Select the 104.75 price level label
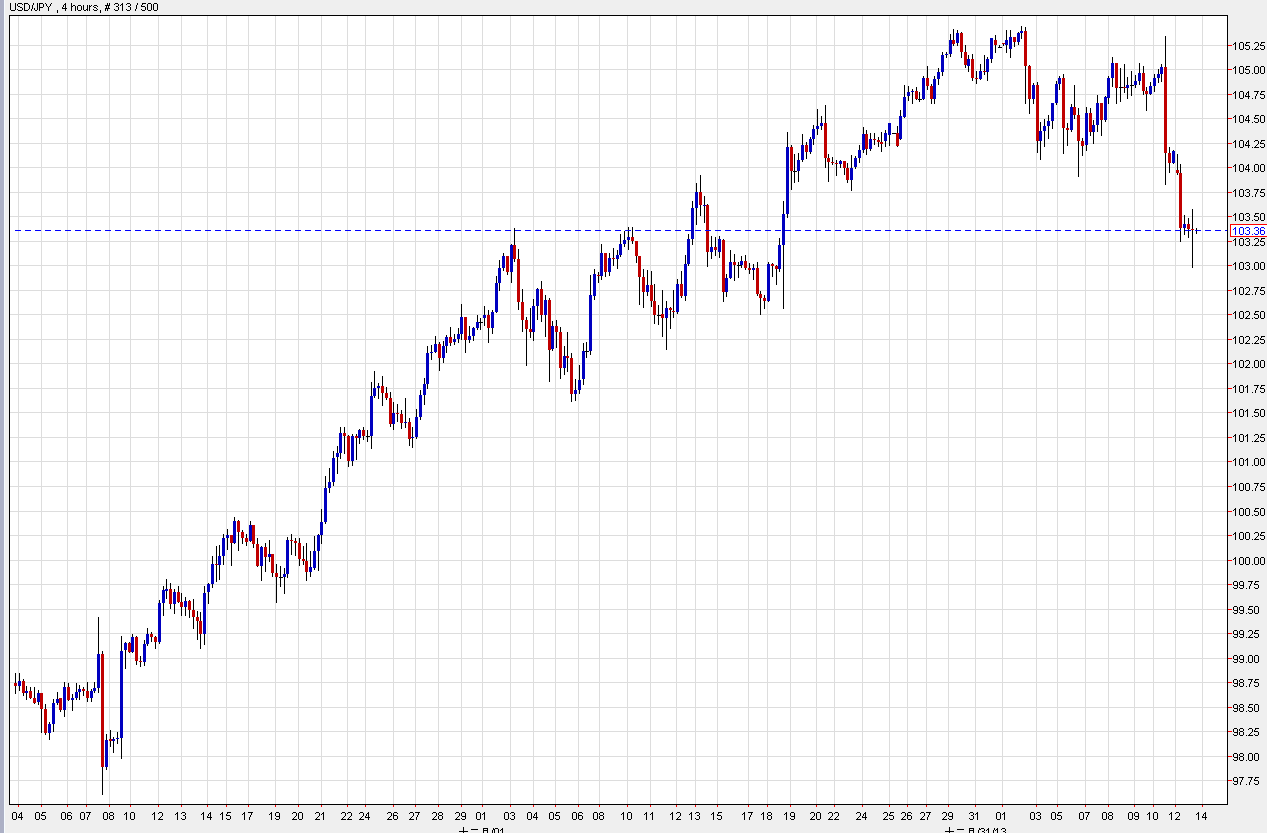This screenshot has height=833, width=1267. (x=1248, y=95)
